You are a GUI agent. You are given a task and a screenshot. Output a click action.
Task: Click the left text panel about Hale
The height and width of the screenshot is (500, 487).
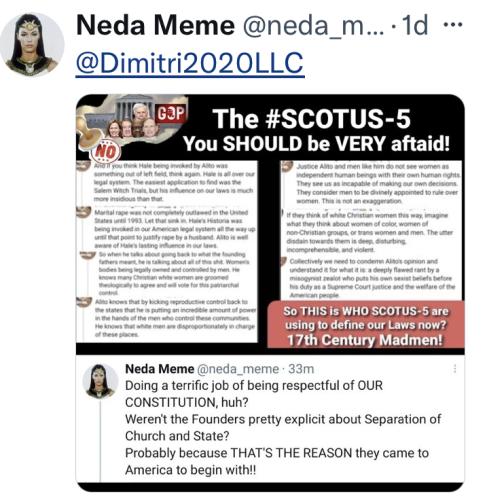tap(167, 251)
